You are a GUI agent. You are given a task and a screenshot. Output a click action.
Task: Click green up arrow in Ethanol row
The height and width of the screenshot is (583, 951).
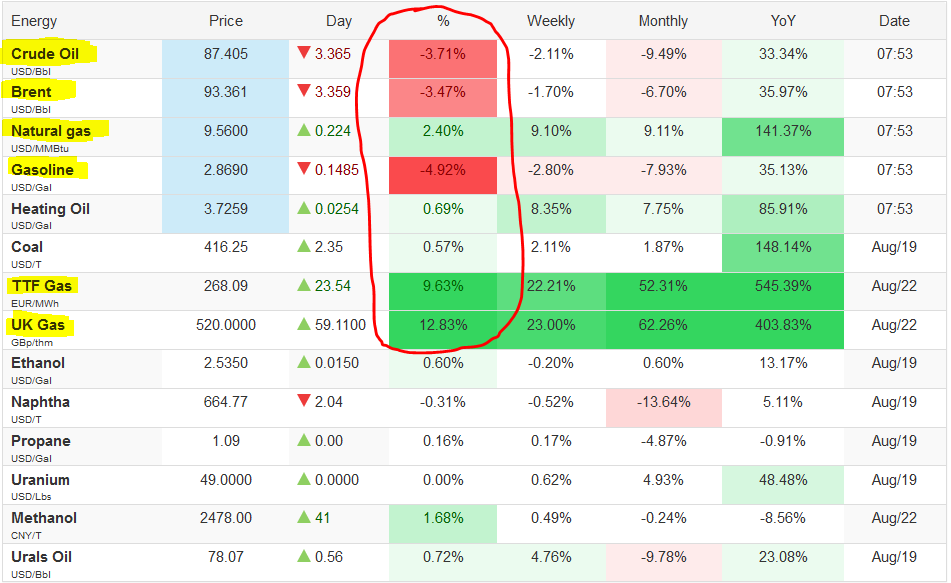click(x=304, y=362)
